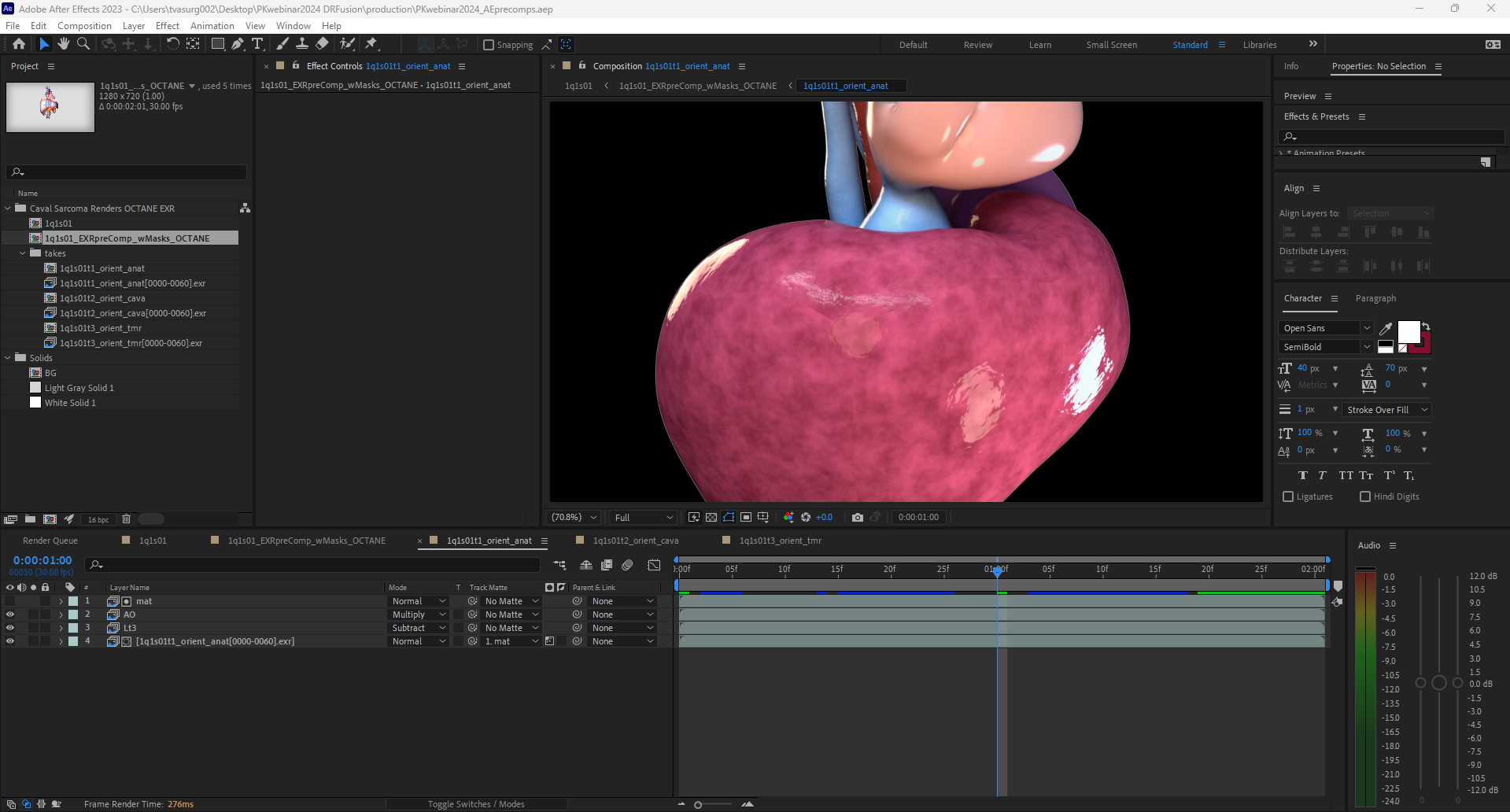
Task: Navigate to 1q1s01 in composition breadcrumb
Action: coord(578,86)
